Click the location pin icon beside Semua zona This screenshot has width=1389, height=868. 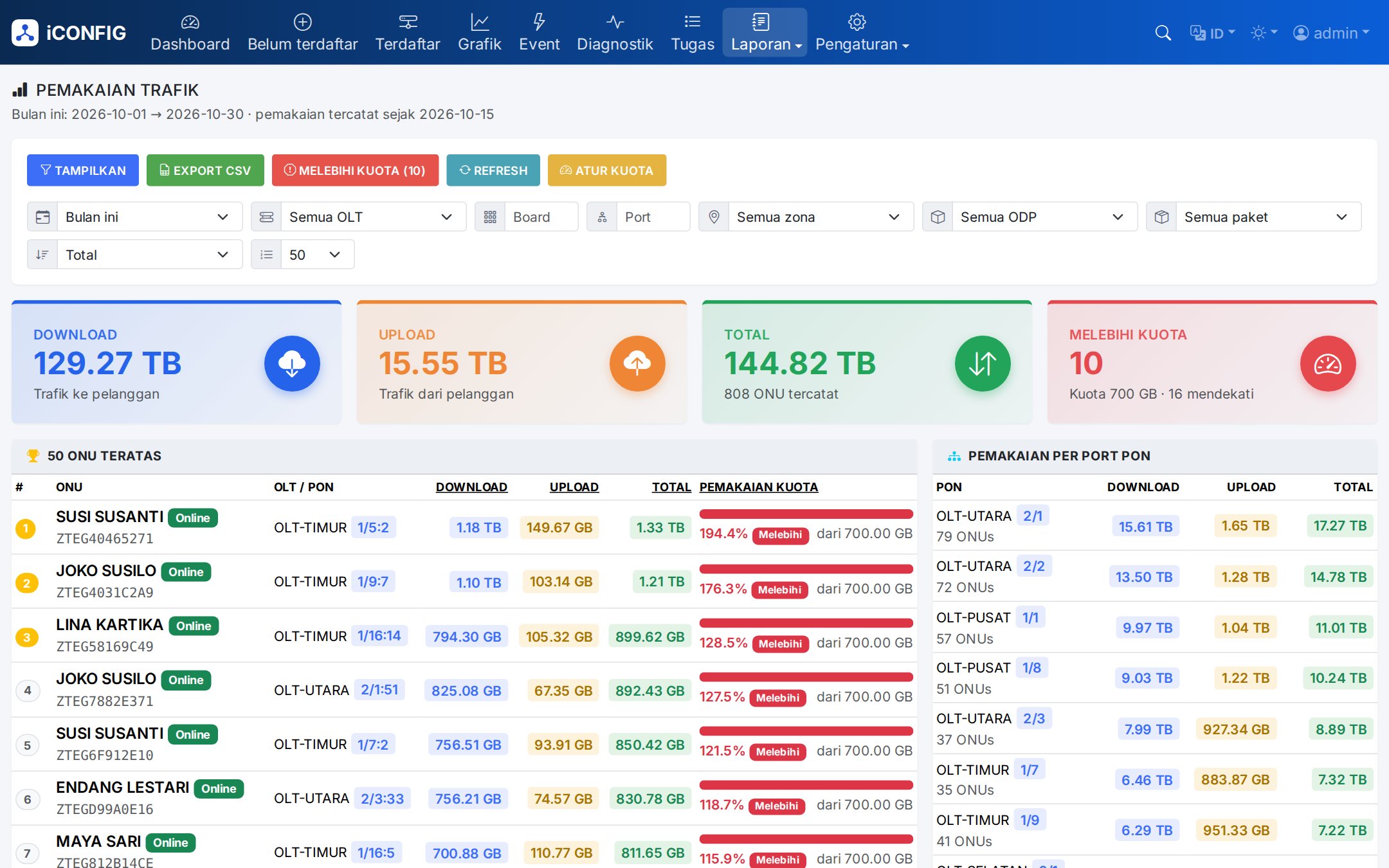(714, 217)
